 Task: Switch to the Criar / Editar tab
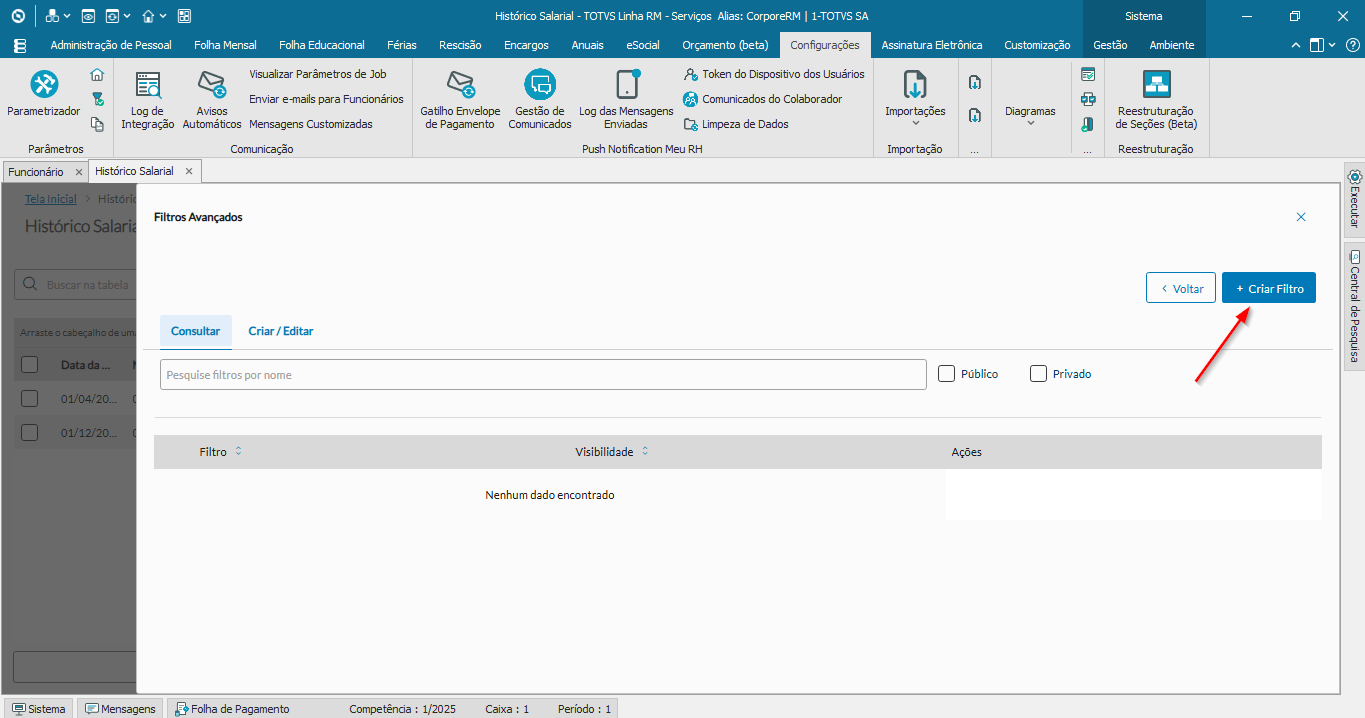281,331
